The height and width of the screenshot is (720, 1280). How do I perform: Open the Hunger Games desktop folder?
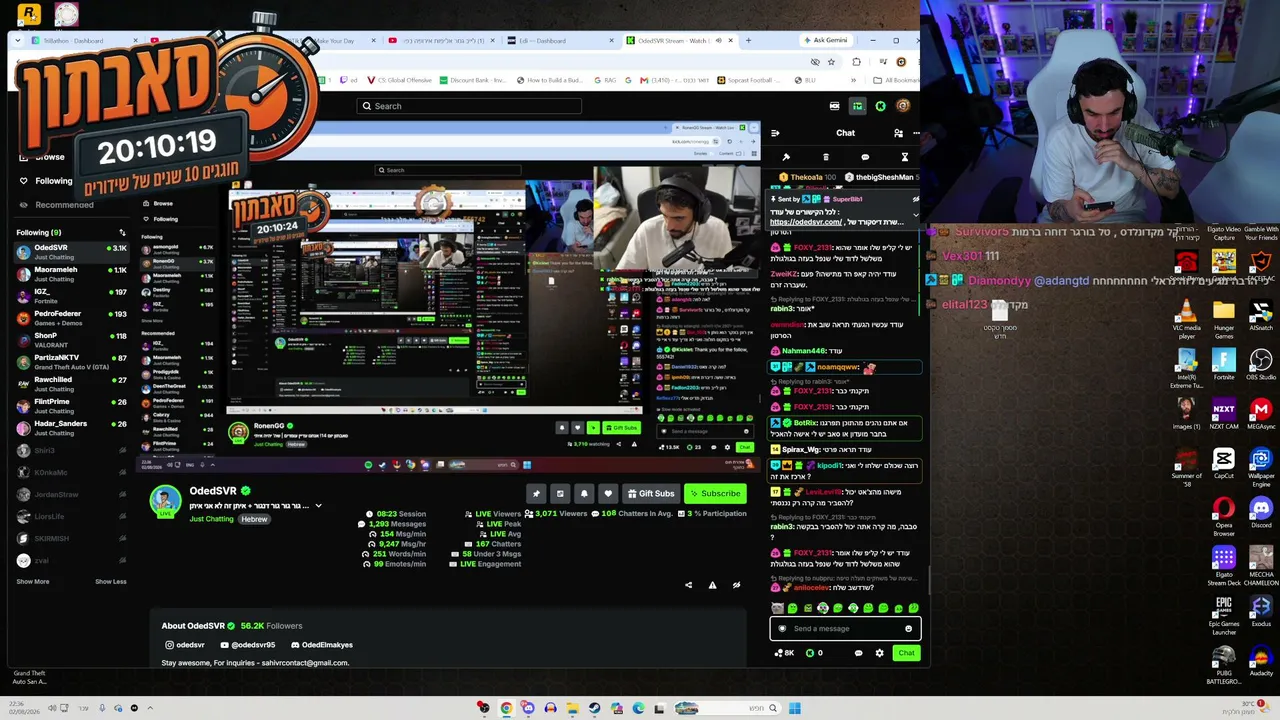click(x=1224, y=318)
